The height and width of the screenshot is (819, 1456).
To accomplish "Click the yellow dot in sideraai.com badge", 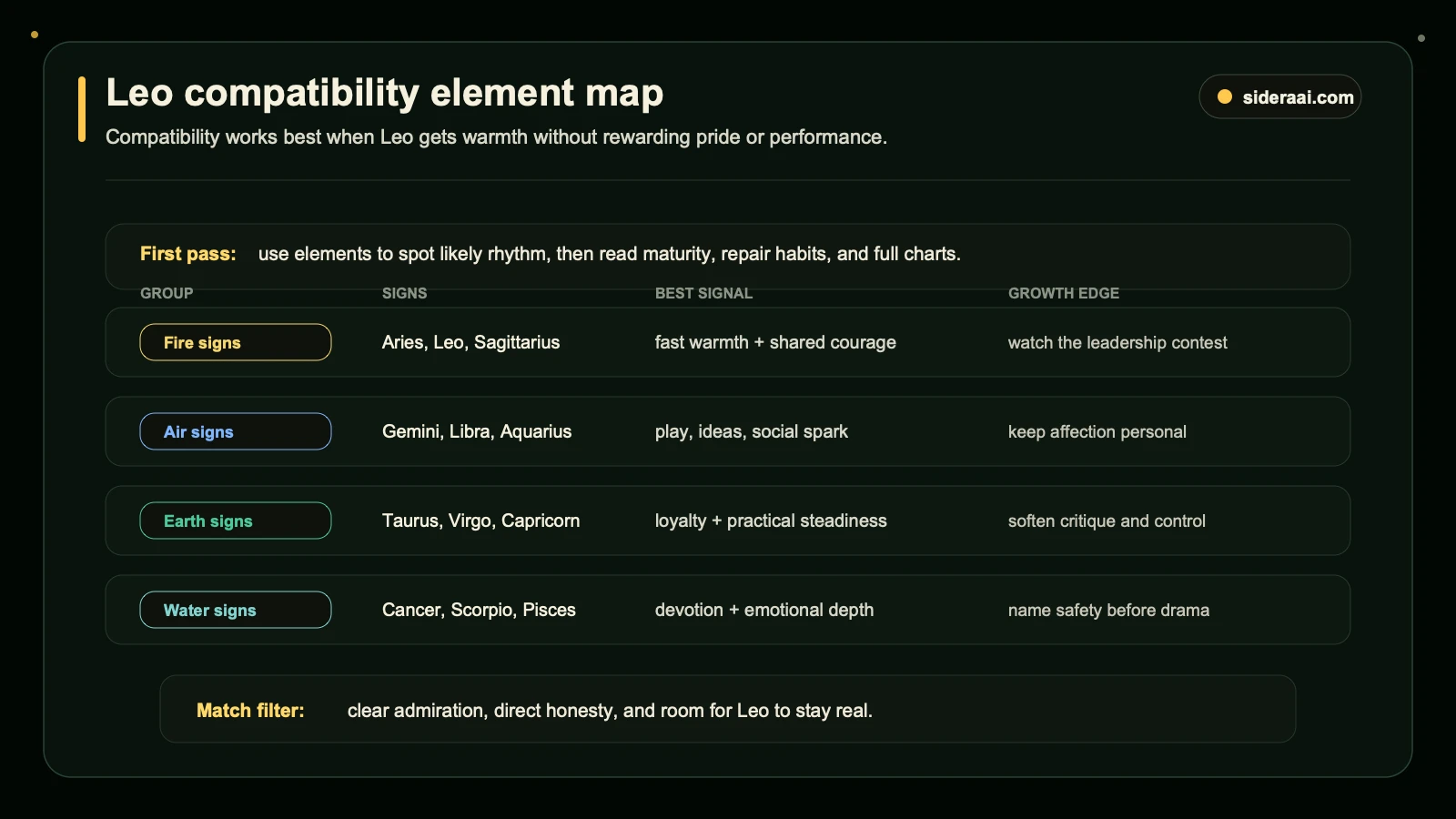I will click(x=1225, y=97).
